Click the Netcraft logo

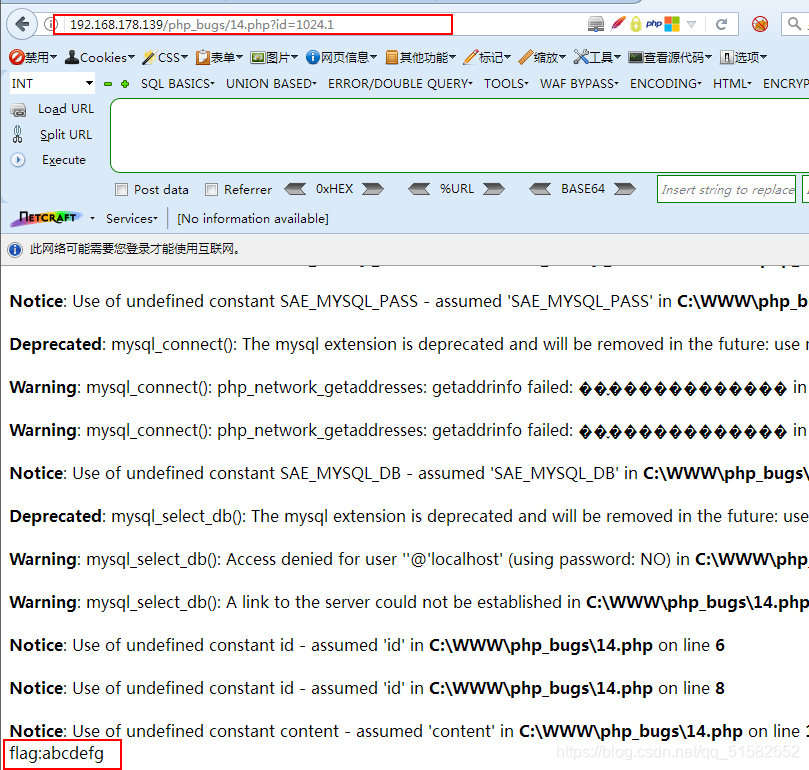[x=48, y=218]
